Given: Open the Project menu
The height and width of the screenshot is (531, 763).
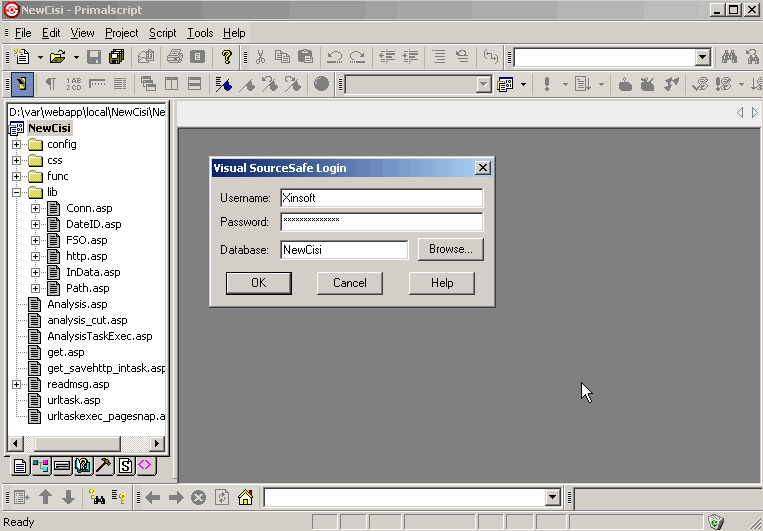Looking at the screenshot, I should coord(122,33).
